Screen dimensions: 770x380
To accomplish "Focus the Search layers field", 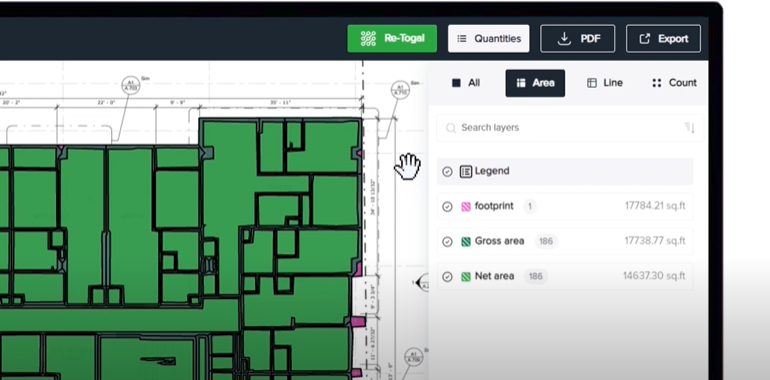I will 570,128.
